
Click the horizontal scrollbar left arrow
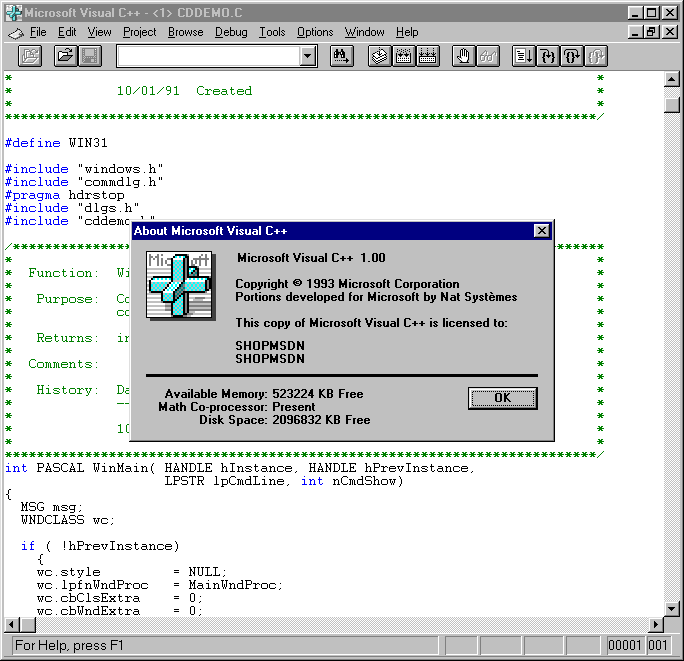tap(11, 625)
